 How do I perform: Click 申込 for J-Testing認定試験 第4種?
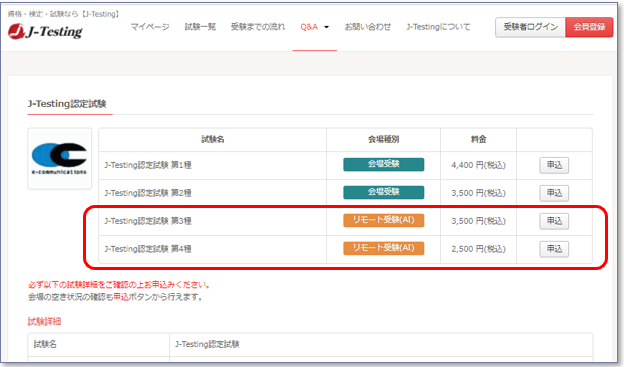(554, 249)
